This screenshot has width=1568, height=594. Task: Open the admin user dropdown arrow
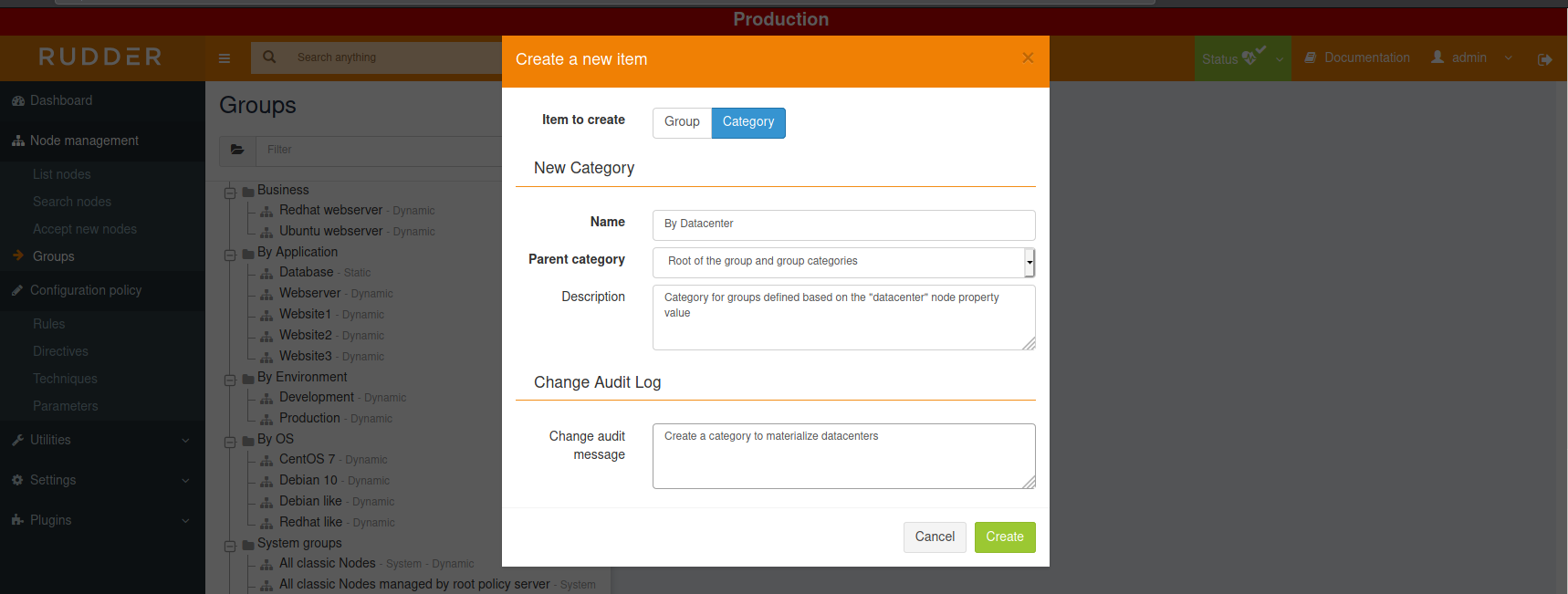click(1508, 58)
